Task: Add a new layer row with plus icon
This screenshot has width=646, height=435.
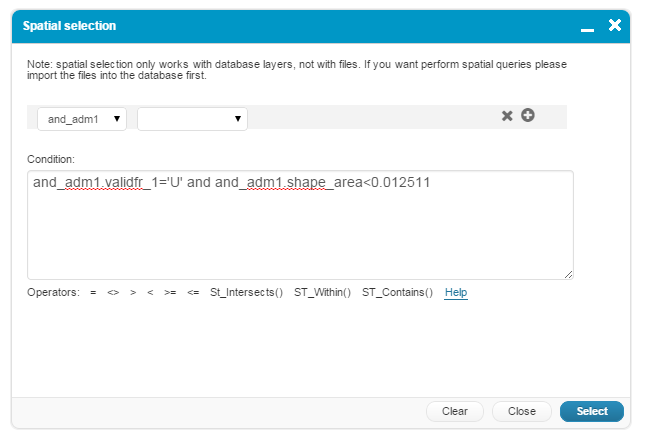Action: [x=528, y=116]
